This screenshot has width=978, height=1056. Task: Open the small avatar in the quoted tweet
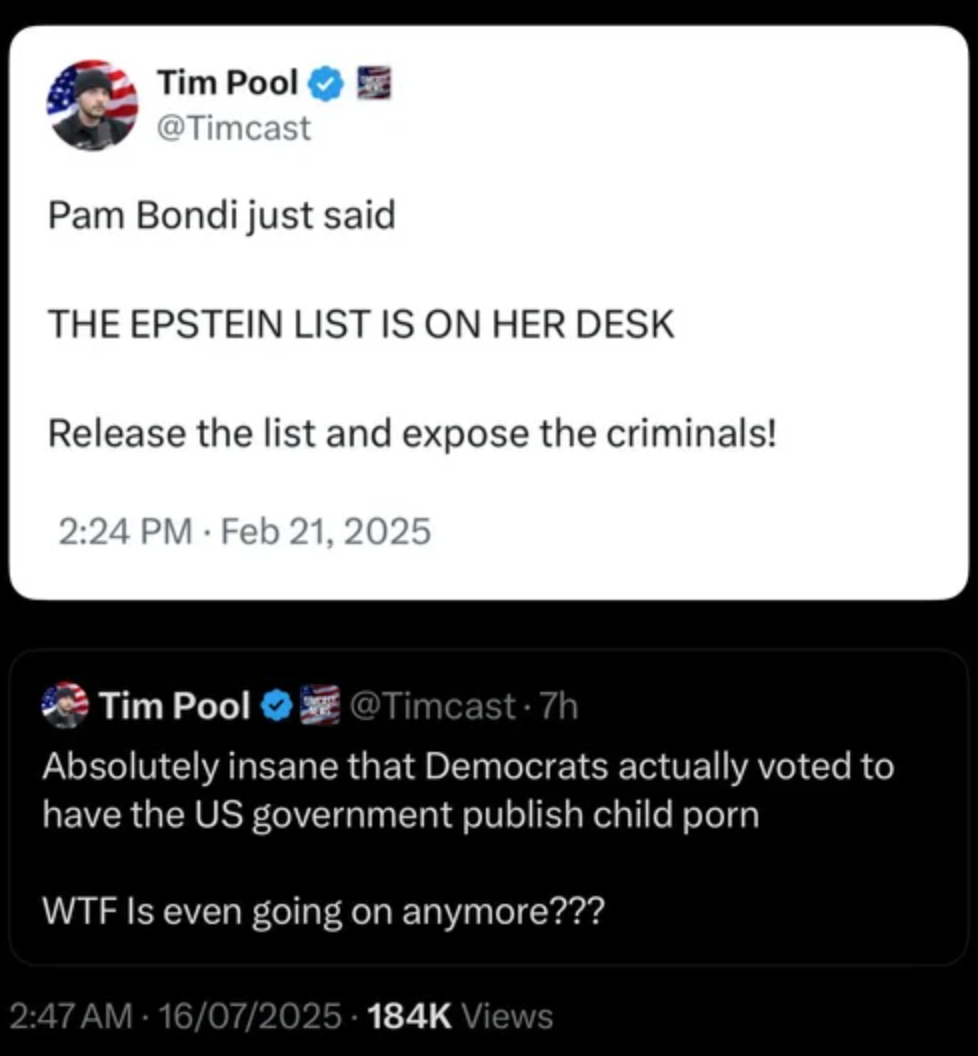65,706
